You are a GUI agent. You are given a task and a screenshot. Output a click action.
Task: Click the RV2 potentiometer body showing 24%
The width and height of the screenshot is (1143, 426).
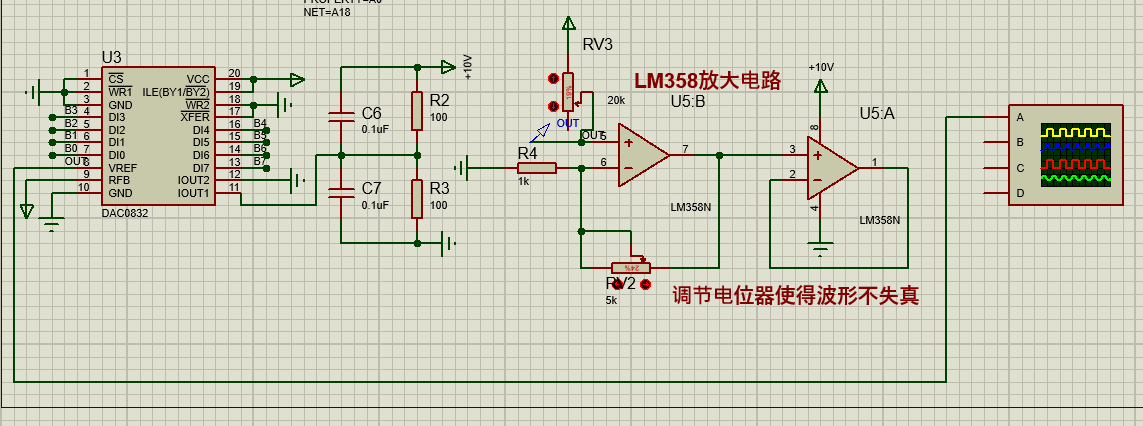pyautogui.click(x=631, y=268)
